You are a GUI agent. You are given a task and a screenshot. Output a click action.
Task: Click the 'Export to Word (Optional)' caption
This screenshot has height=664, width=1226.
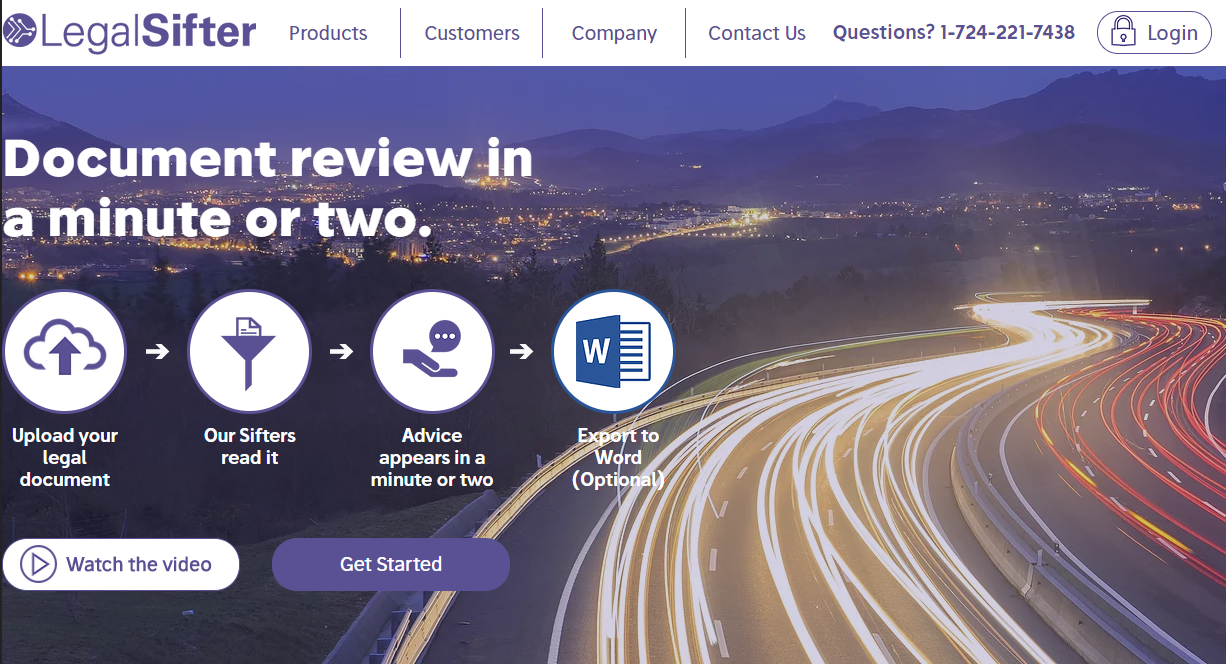(618, 457)
